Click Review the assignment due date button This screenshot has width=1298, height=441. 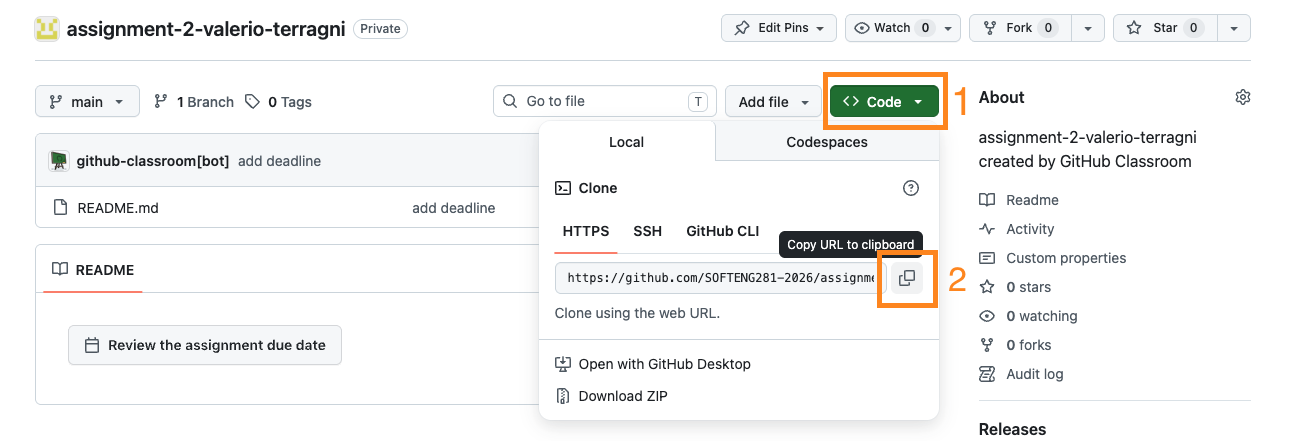[205, 345]
